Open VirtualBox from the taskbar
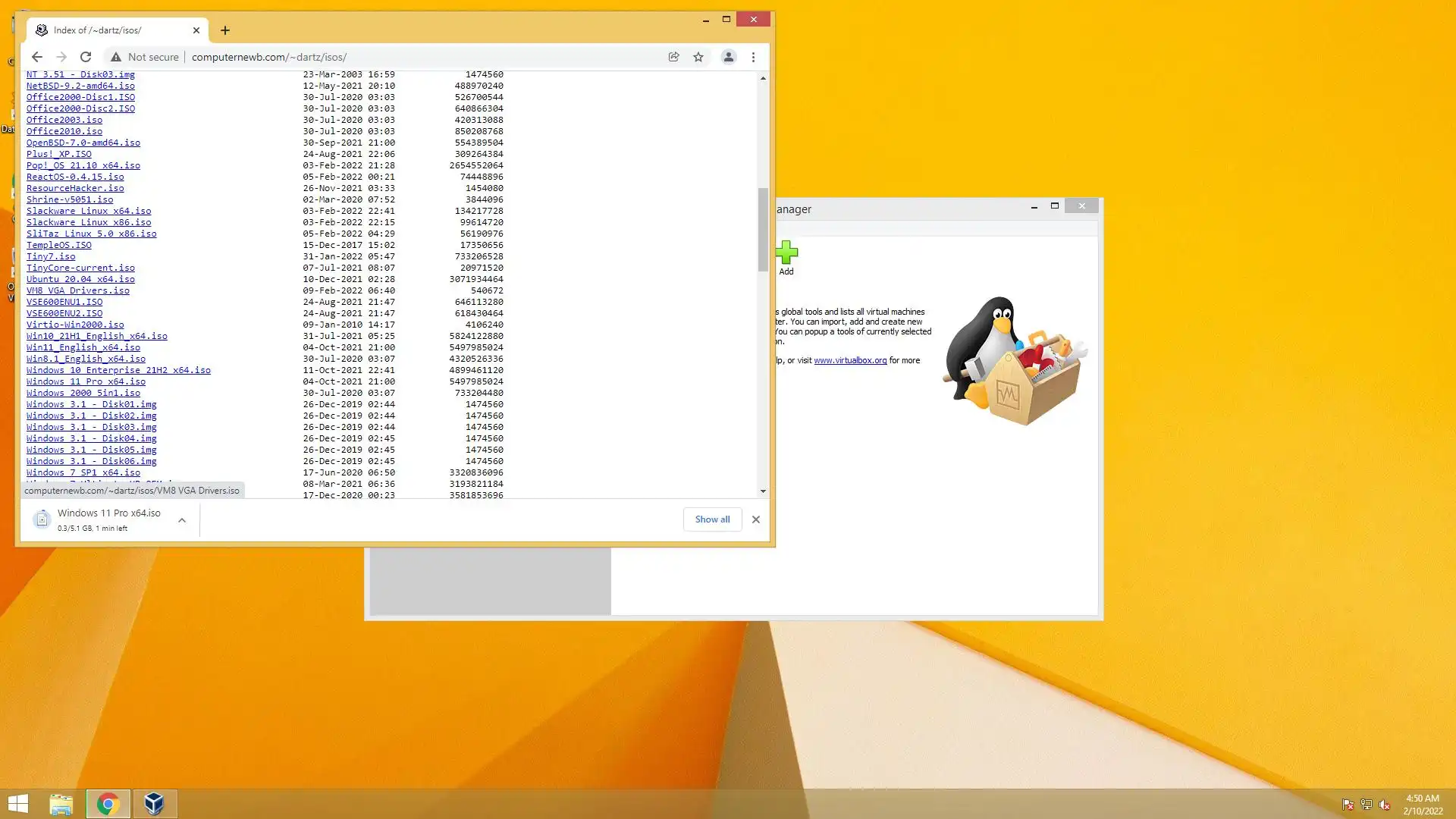This screenshot has height=819, width=1456. tap(155, 804)
